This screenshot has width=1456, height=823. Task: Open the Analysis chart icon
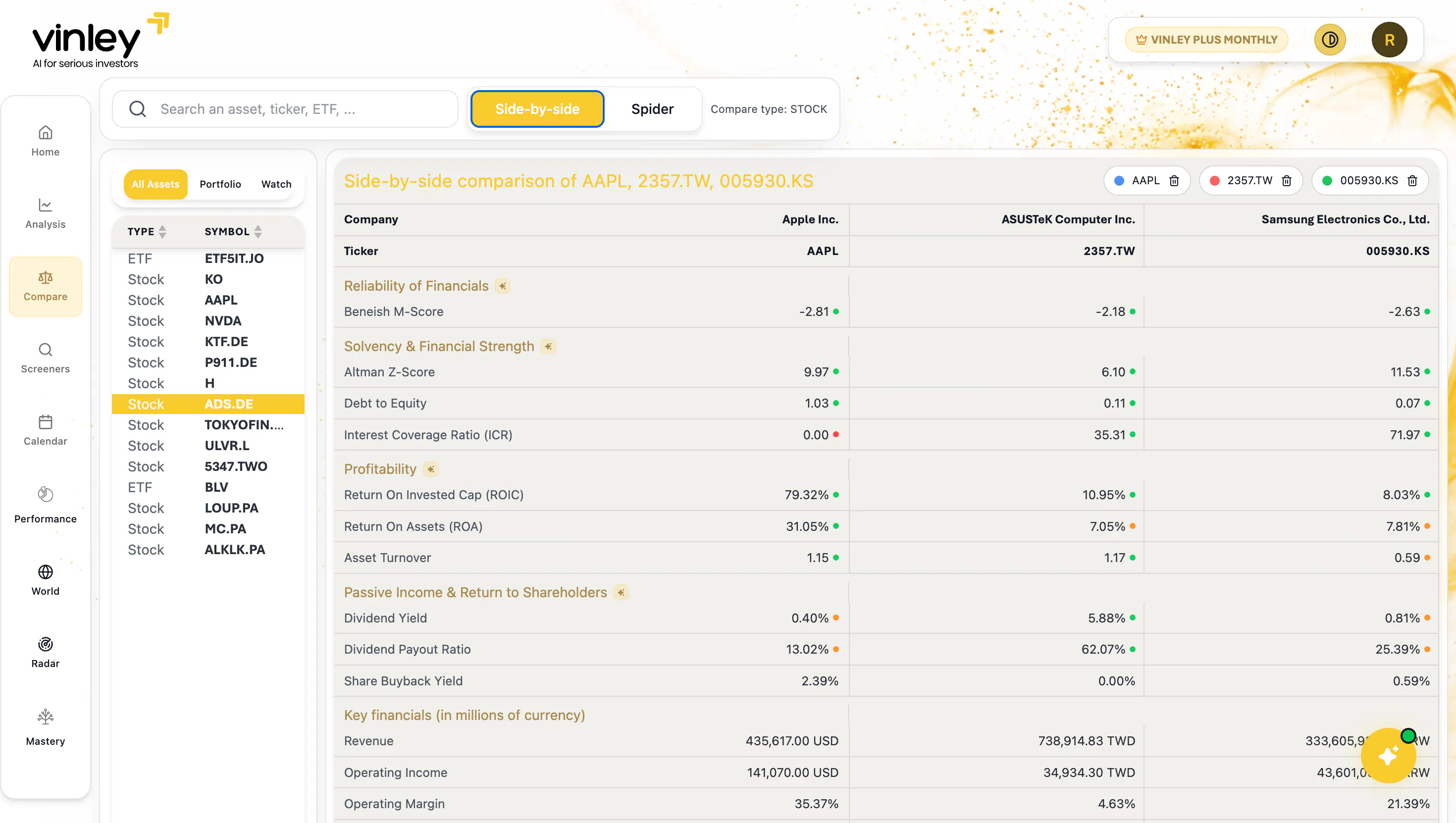pos(45,205)
